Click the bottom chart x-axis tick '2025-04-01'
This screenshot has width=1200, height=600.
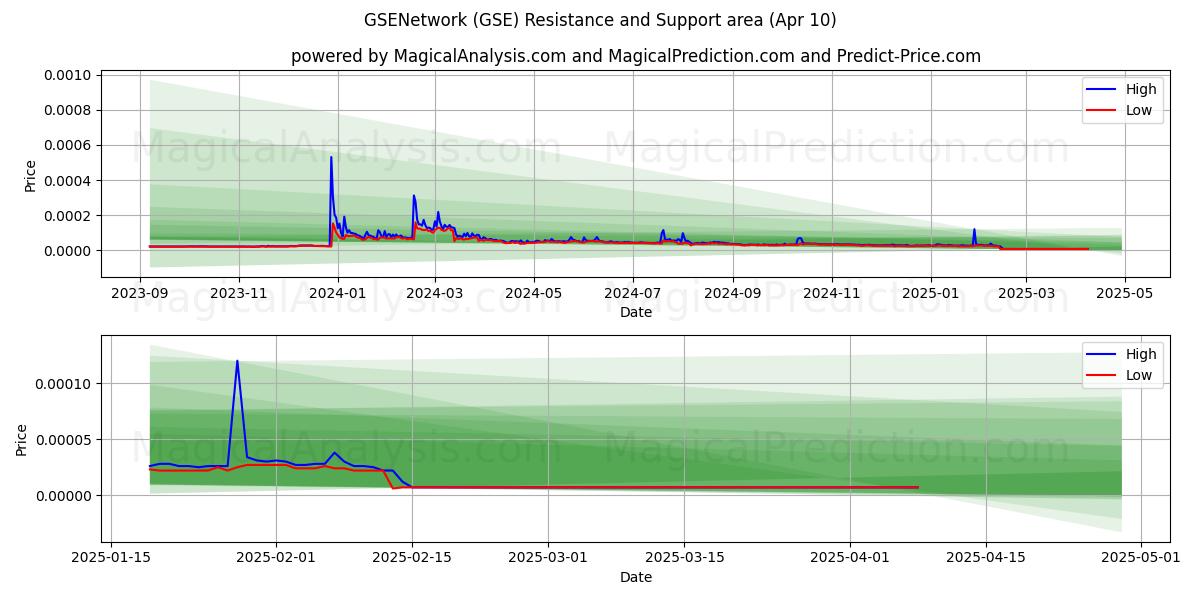(850, 558)
